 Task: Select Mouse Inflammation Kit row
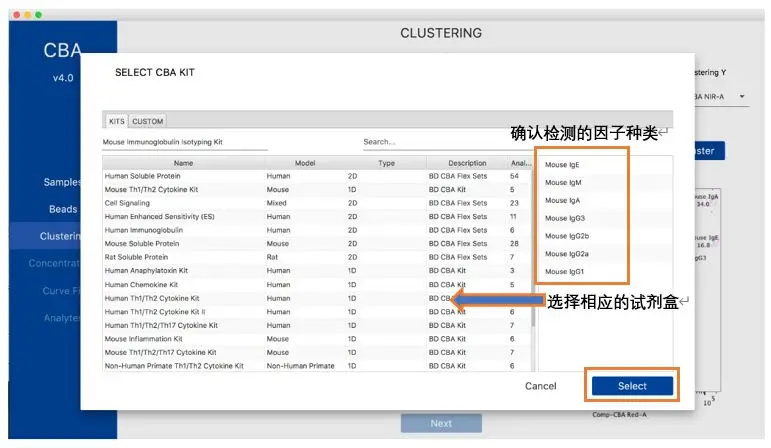click(x=147, y=339)
